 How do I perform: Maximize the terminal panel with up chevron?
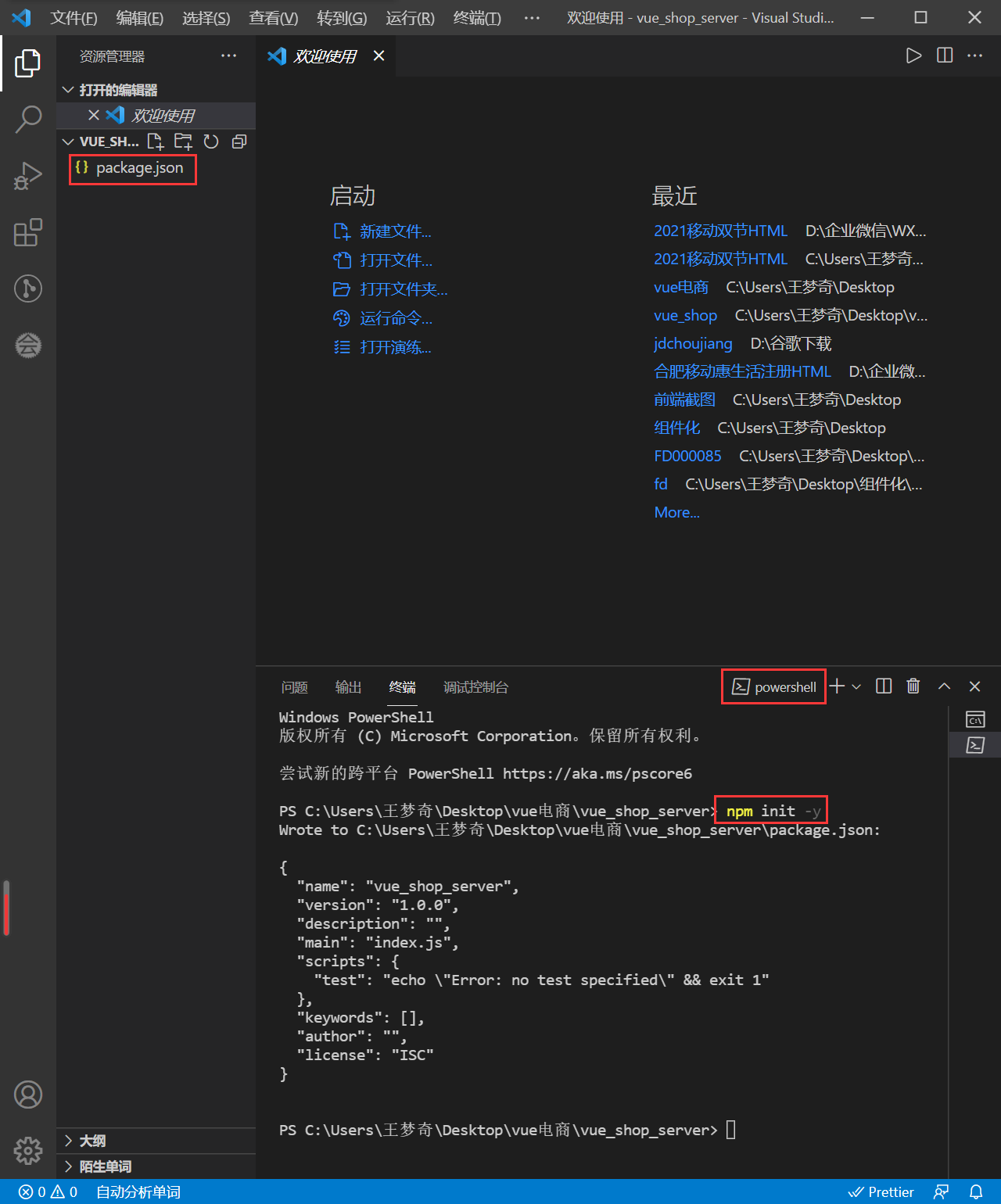pyautogui.click(x=944, y=686)
